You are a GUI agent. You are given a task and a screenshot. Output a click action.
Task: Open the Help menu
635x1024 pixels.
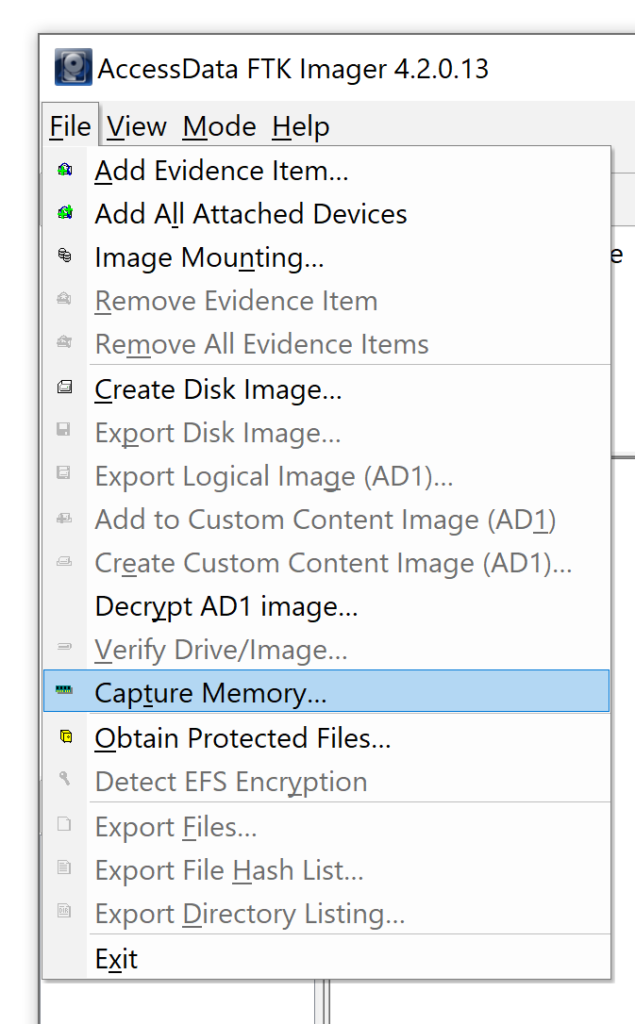(x=299, y=126)
